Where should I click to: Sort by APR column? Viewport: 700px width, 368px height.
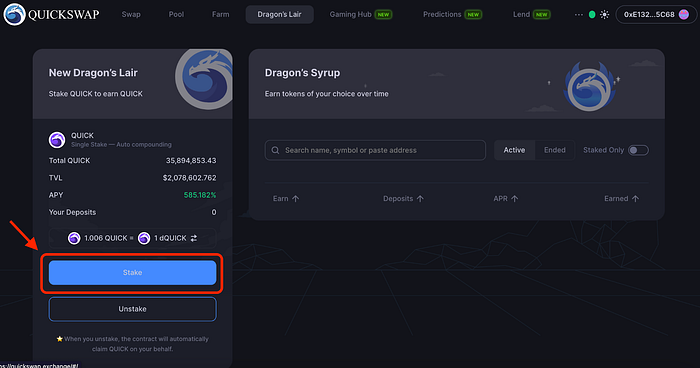pos(506,199)
